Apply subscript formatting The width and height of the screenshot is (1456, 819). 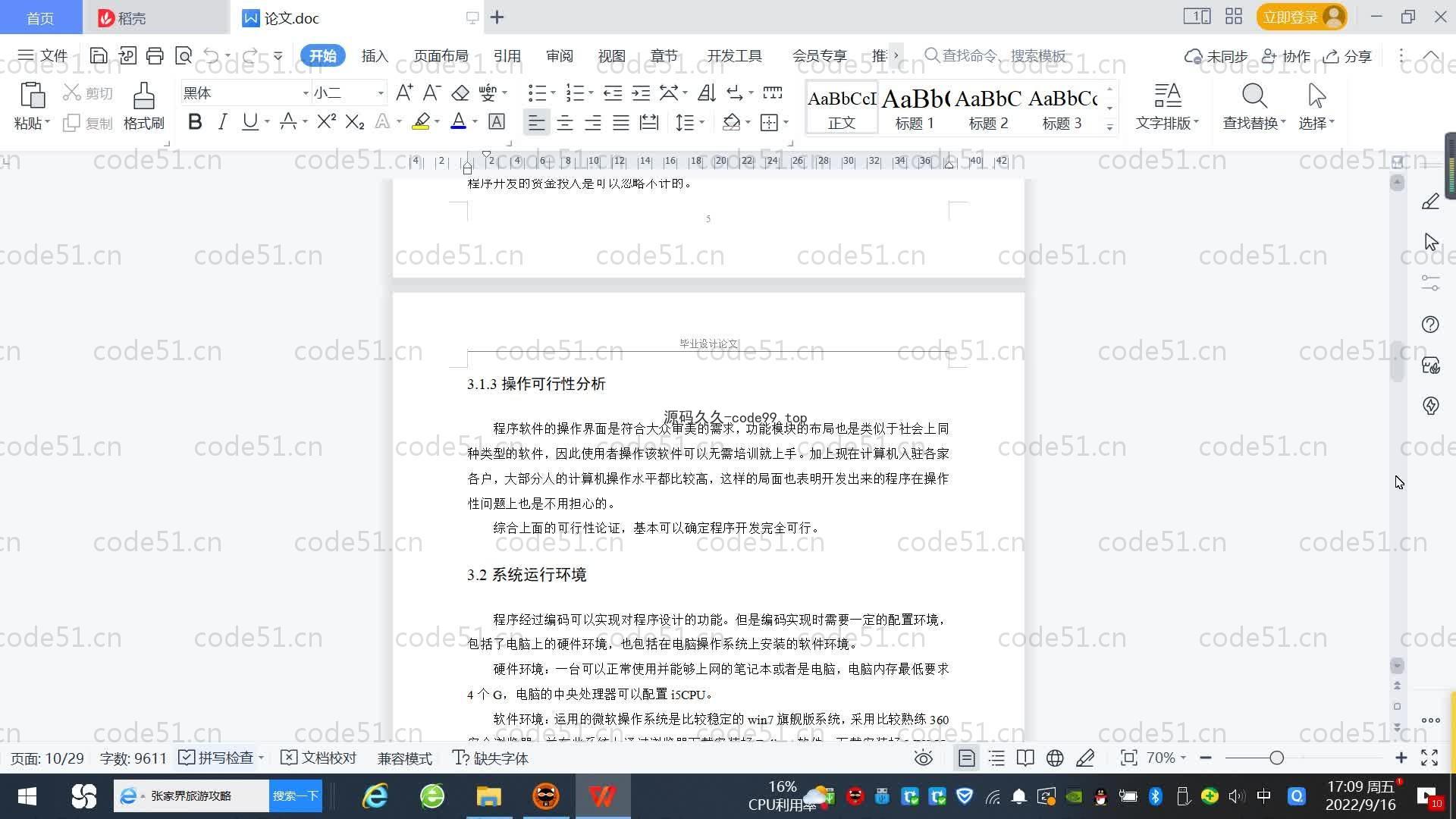coord(354,121)
